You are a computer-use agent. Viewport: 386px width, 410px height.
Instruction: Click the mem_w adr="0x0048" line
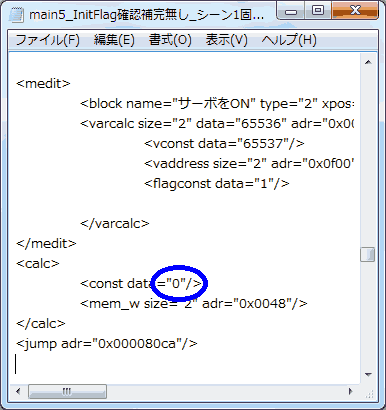[193, 304]
